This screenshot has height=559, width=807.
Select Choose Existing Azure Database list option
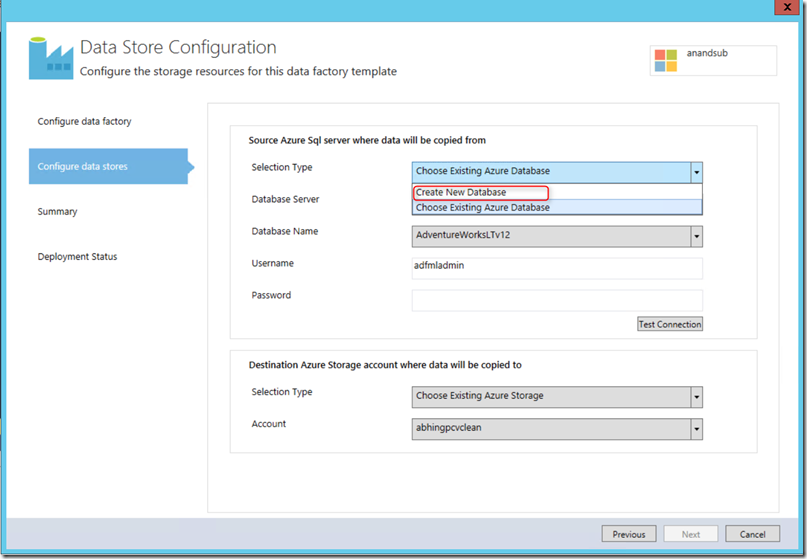(x=557, y=207)
